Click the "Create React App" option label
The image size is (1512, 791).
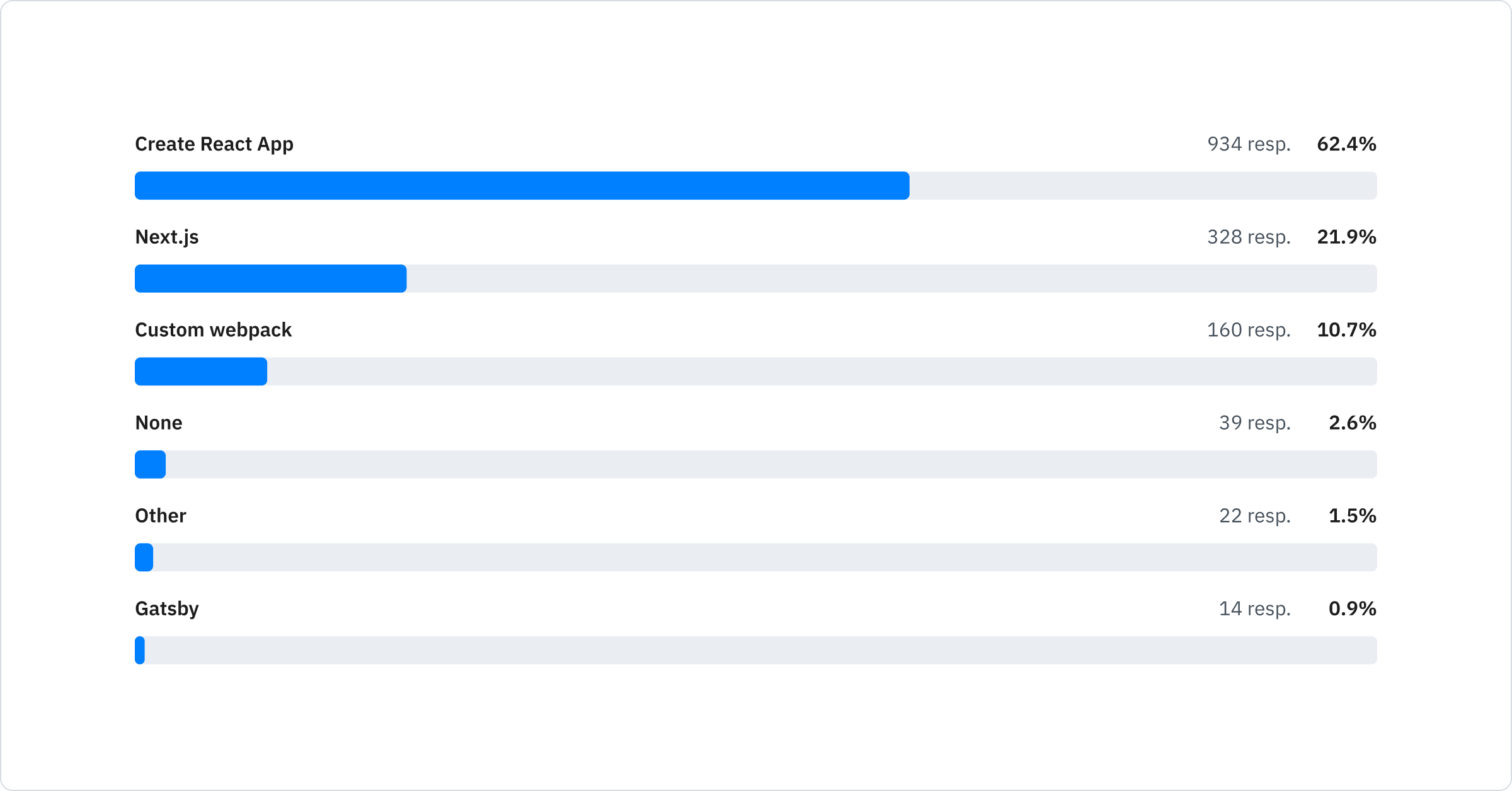tap(214, 144)
